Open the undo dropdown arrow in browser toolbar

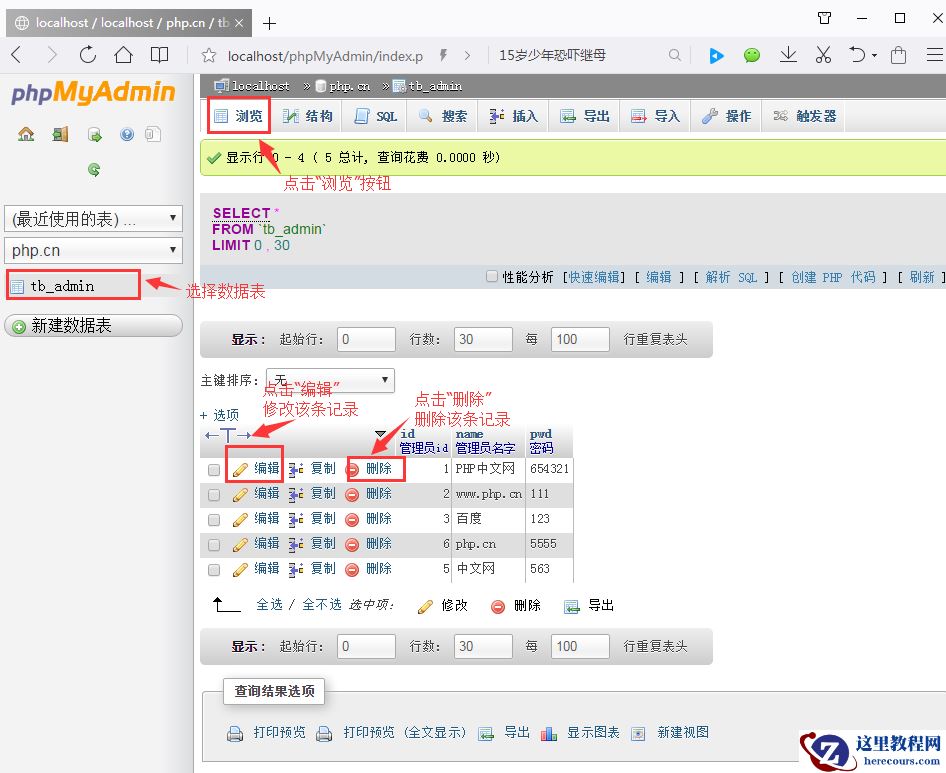point(874,56)
